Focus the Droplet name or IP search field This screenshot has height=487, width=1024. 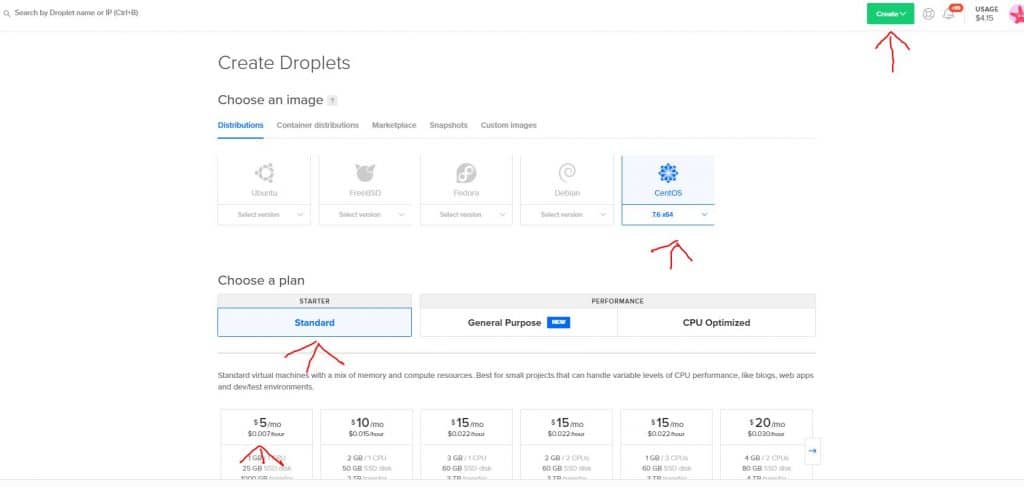click(x=76, y=13)
